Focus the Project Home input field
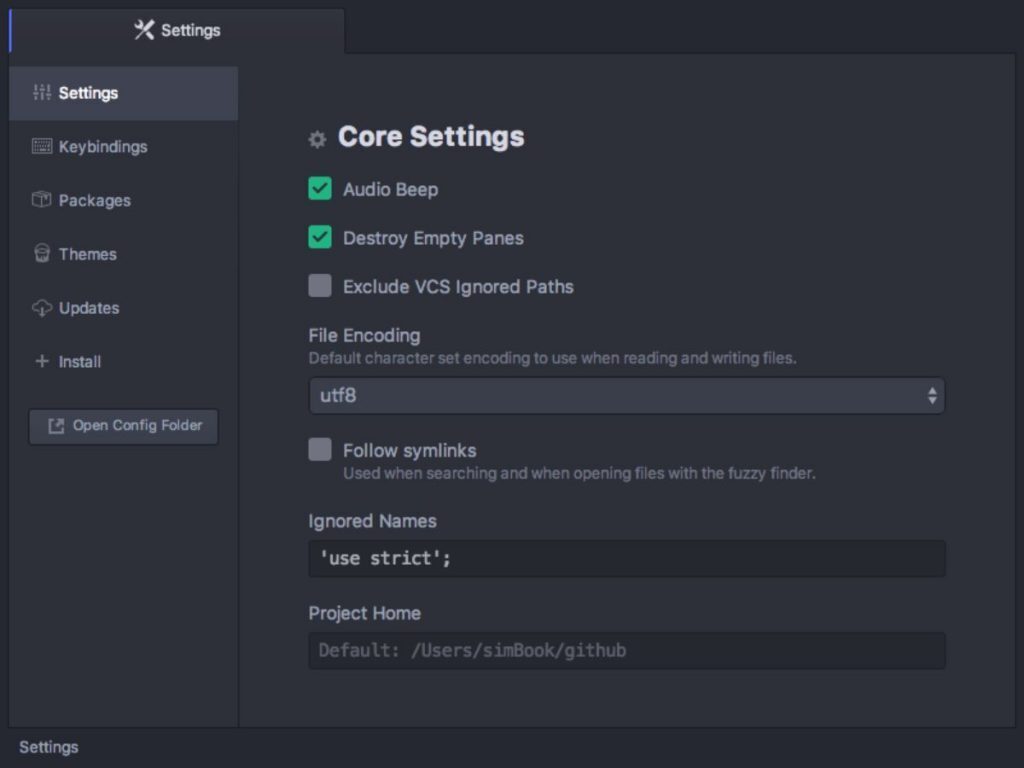The height and width of the screenshot is (768, 1024). tap(627, 650)
